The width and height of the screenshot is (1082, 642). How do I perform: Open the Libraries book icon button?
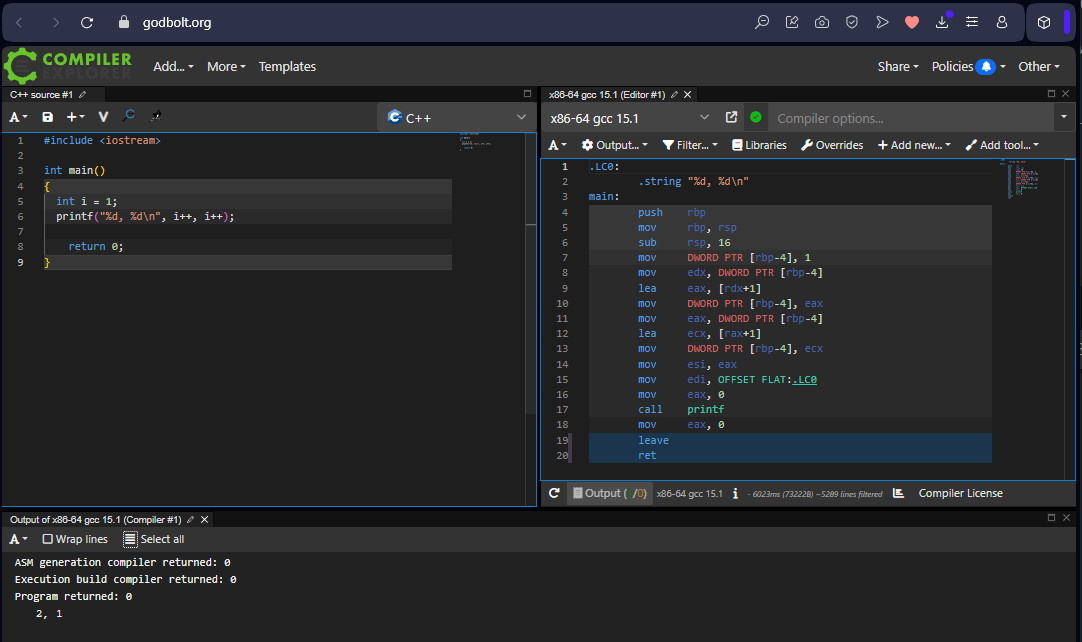coord(759,145)
